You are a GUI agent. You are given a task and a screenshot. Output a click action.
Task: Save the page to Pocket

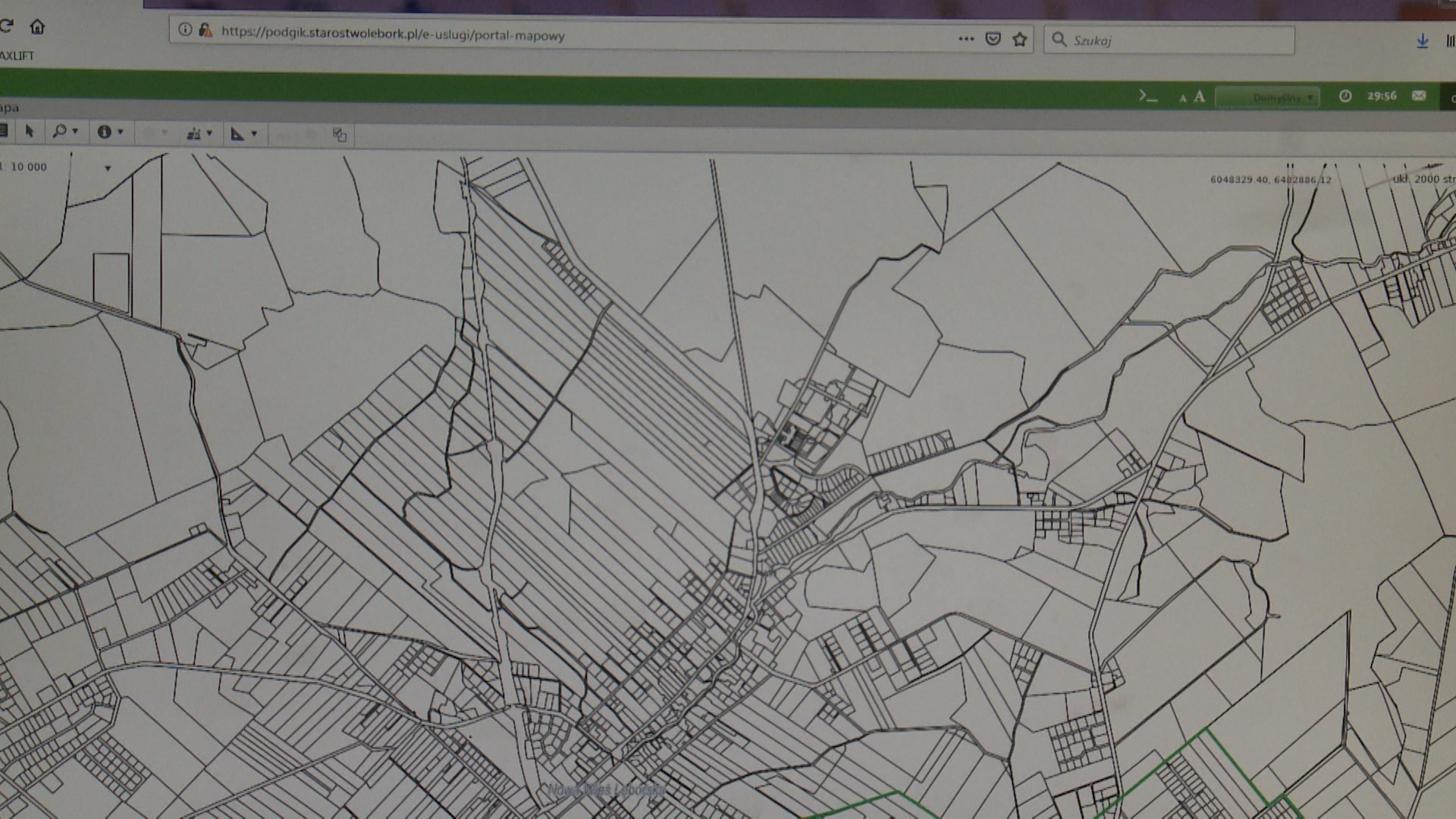(x=993, y=39)
